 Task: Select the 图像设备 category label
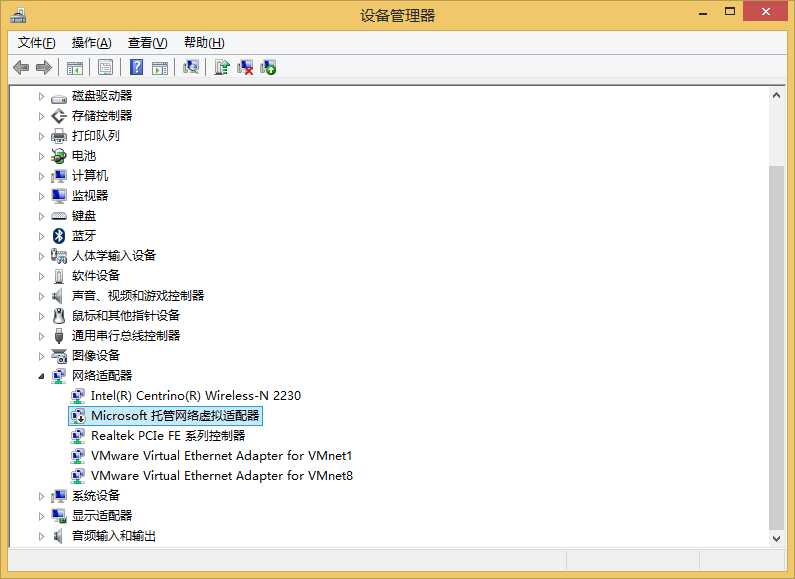[x=96, y=355]
